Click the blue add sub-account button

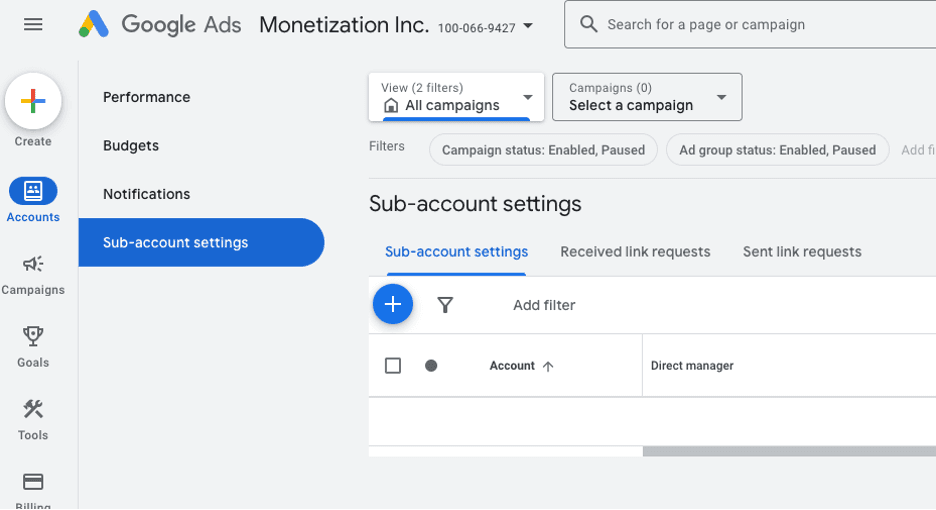pos(393,304)
